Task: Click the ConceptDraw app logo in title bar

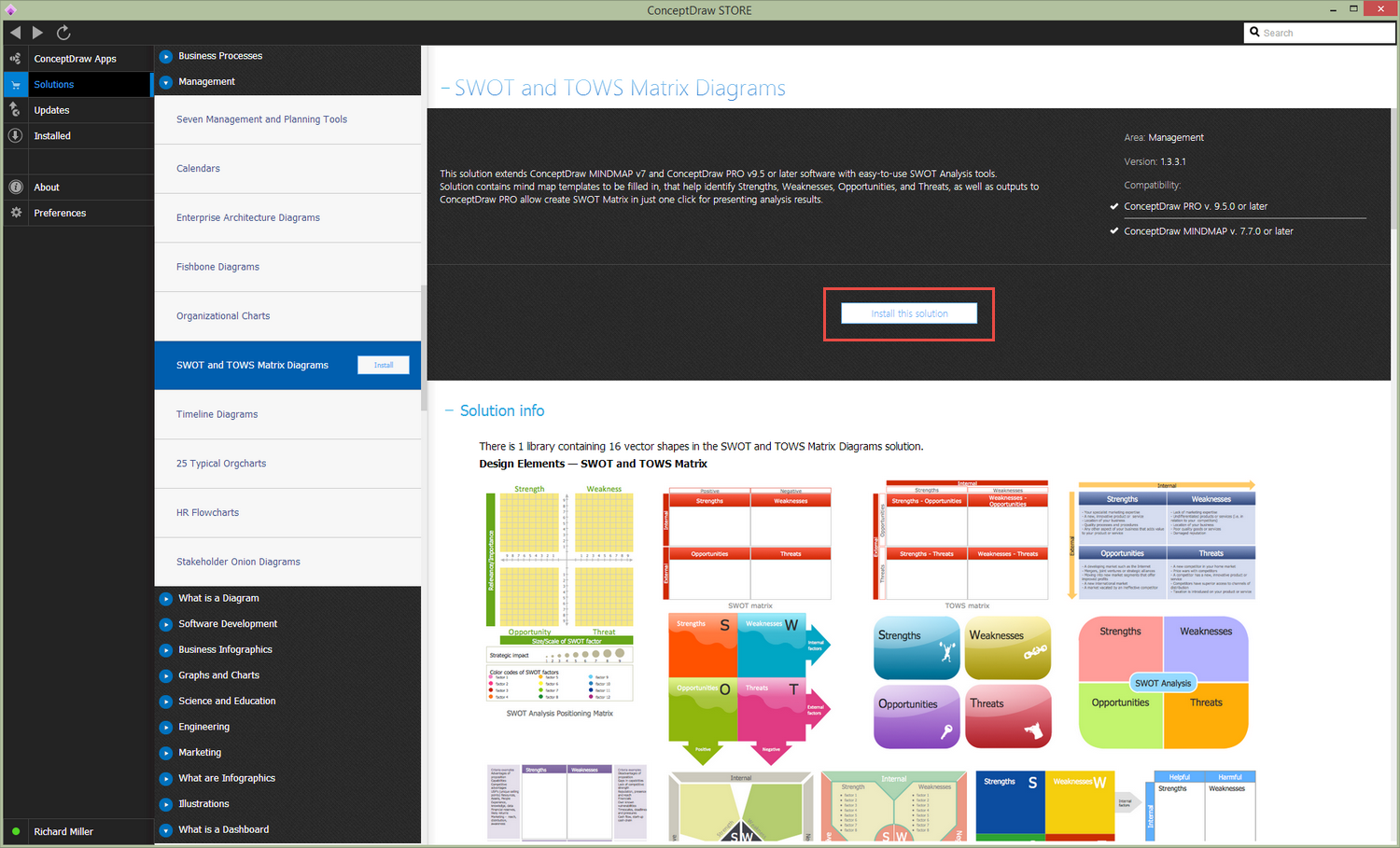Action: pos(10,10)
